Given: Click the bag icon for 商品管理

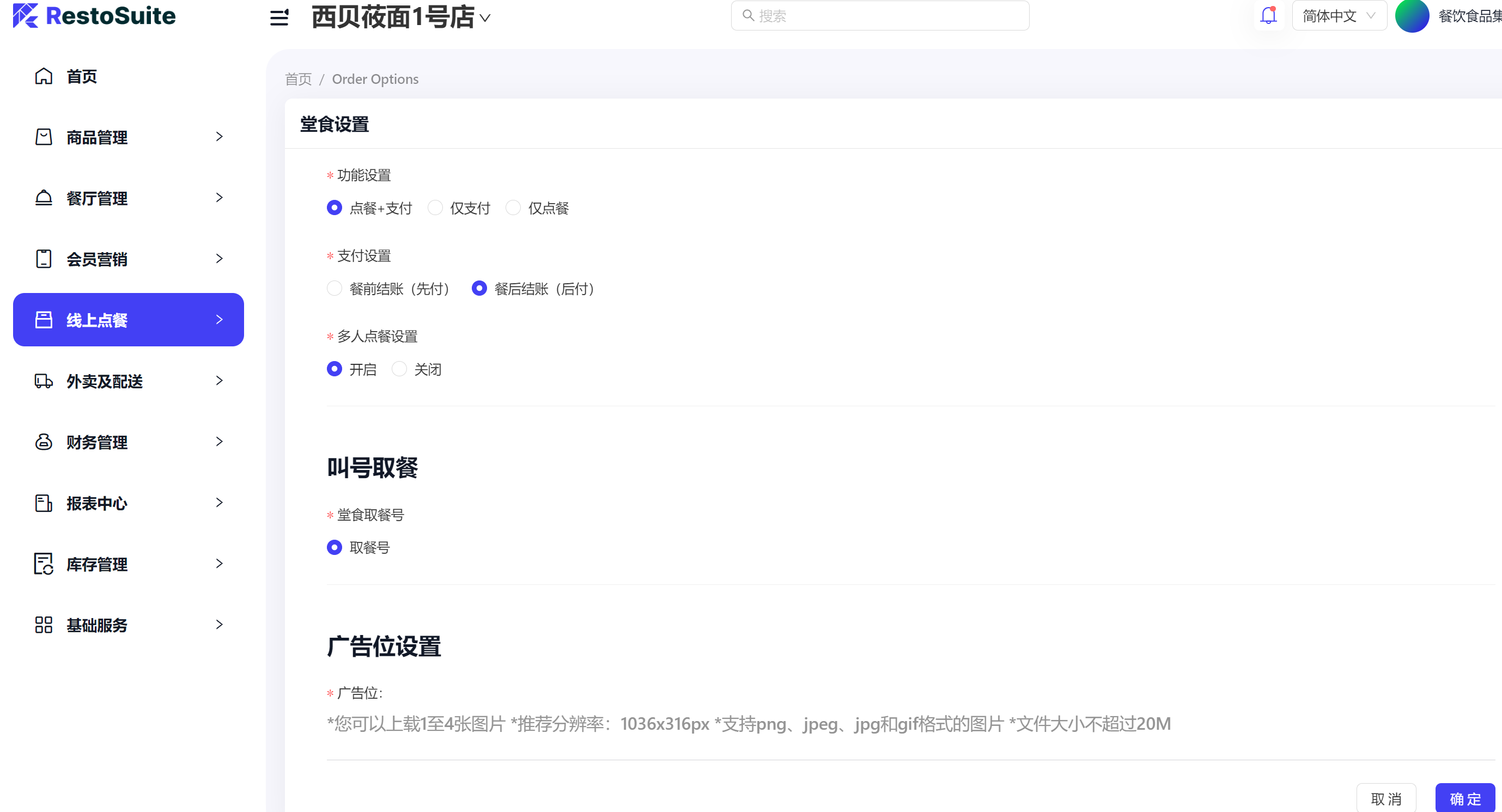Looking at the screenshot, I should pyautogui.click(x=44, y=137).
